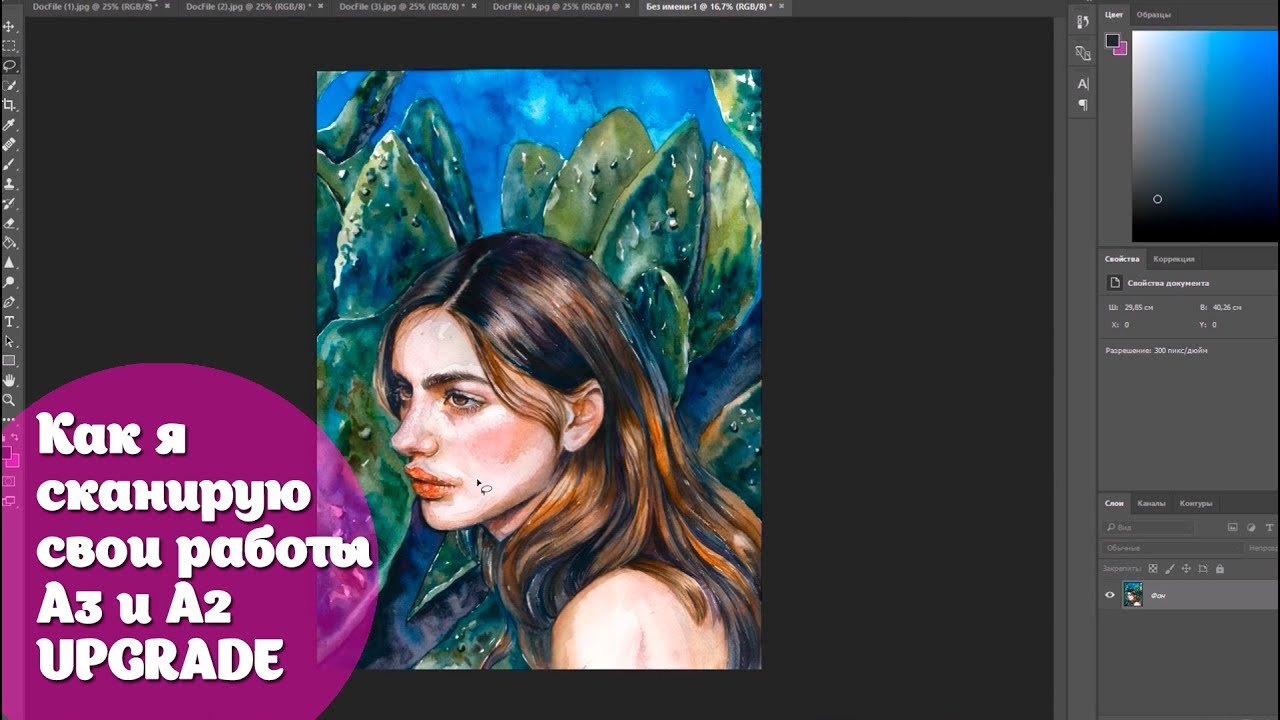Select the Rectangular Marquee tool
The height and width of the screenshot is (720, 1280).
(x=9, y=46)
